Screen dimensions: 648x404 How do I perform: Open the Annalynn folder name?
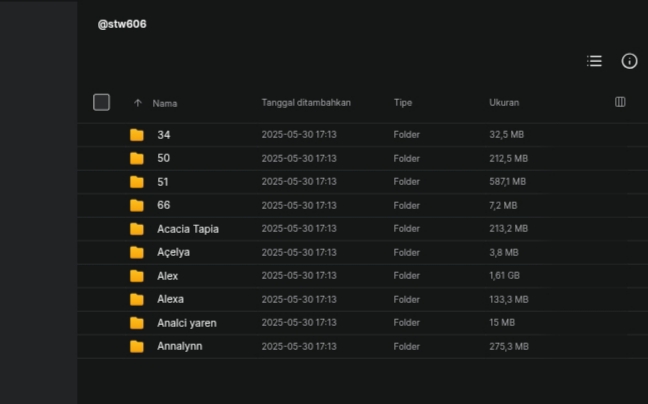tap(180, 346)
